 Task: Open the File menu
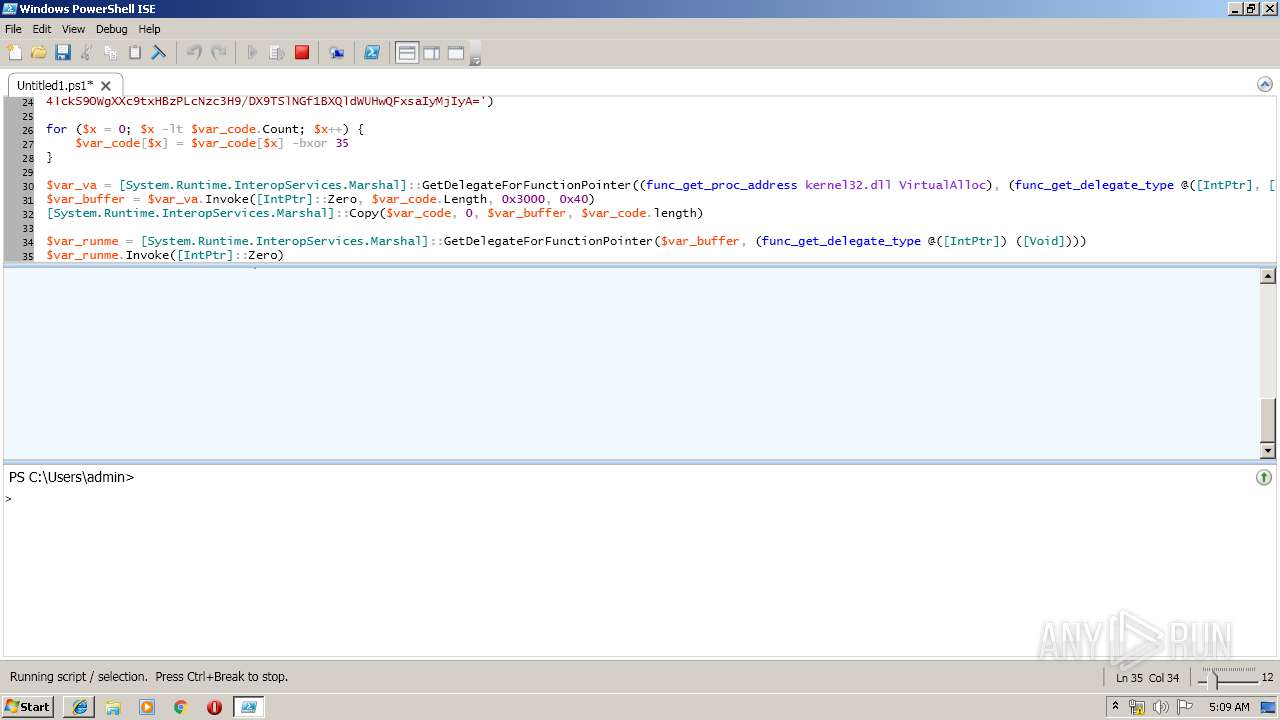coord(13,29)
